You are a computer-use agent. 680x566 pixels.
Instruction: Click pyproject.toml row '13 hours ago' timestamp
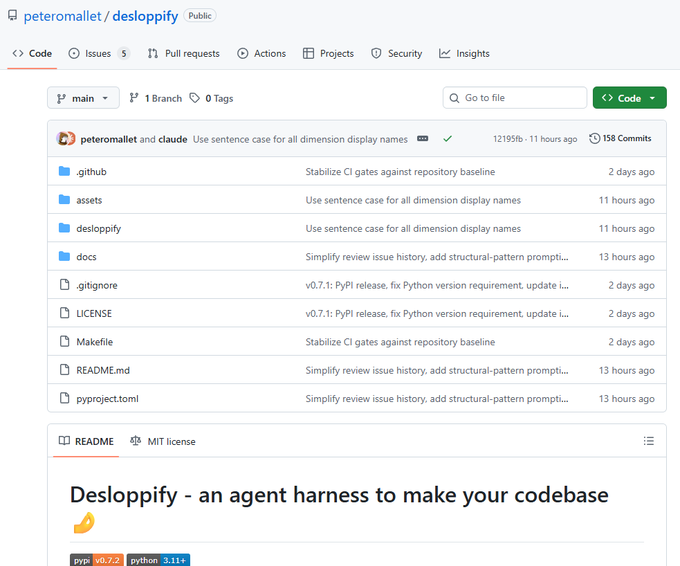(x=627, y=399)
